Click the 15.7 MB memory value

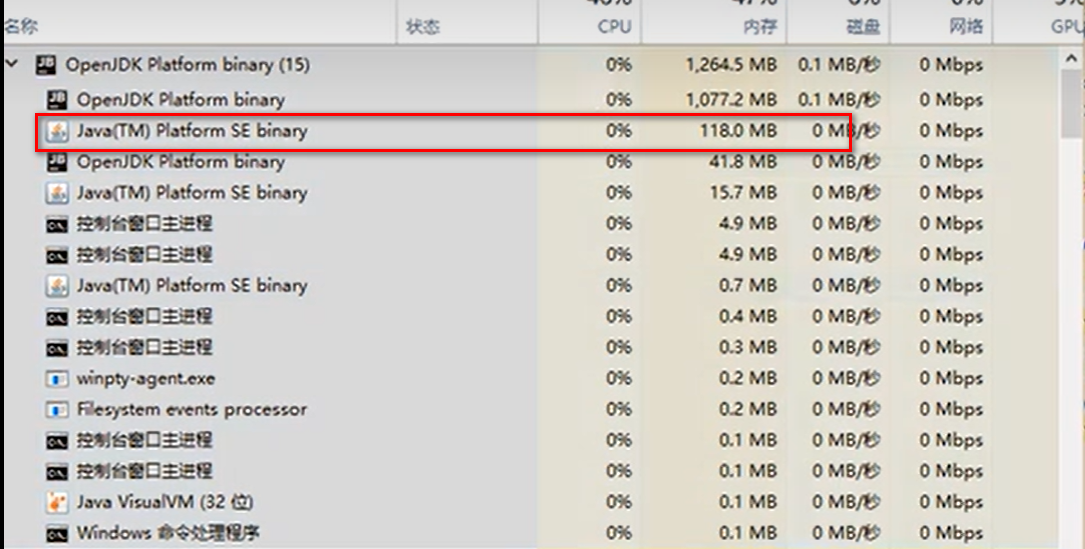coord(744,192)
